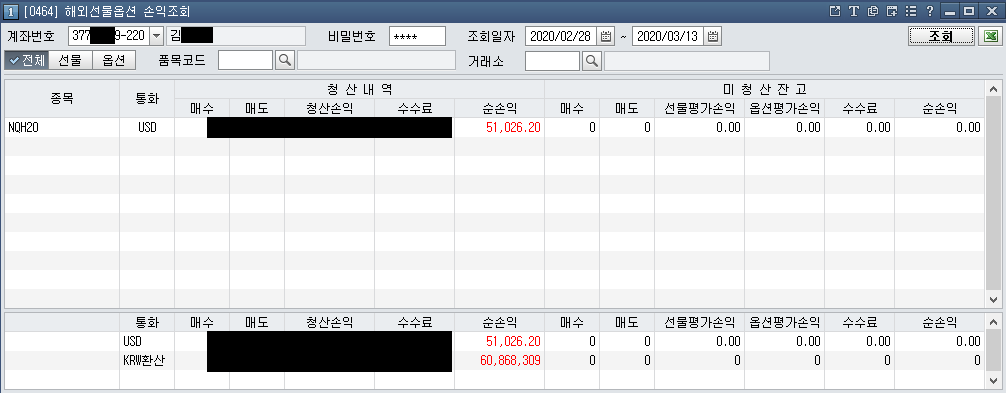Image resolution: width=1006 pixels, height=393 pixels.
Task: Open the end date calendar picker
Action: pos(712,37)
